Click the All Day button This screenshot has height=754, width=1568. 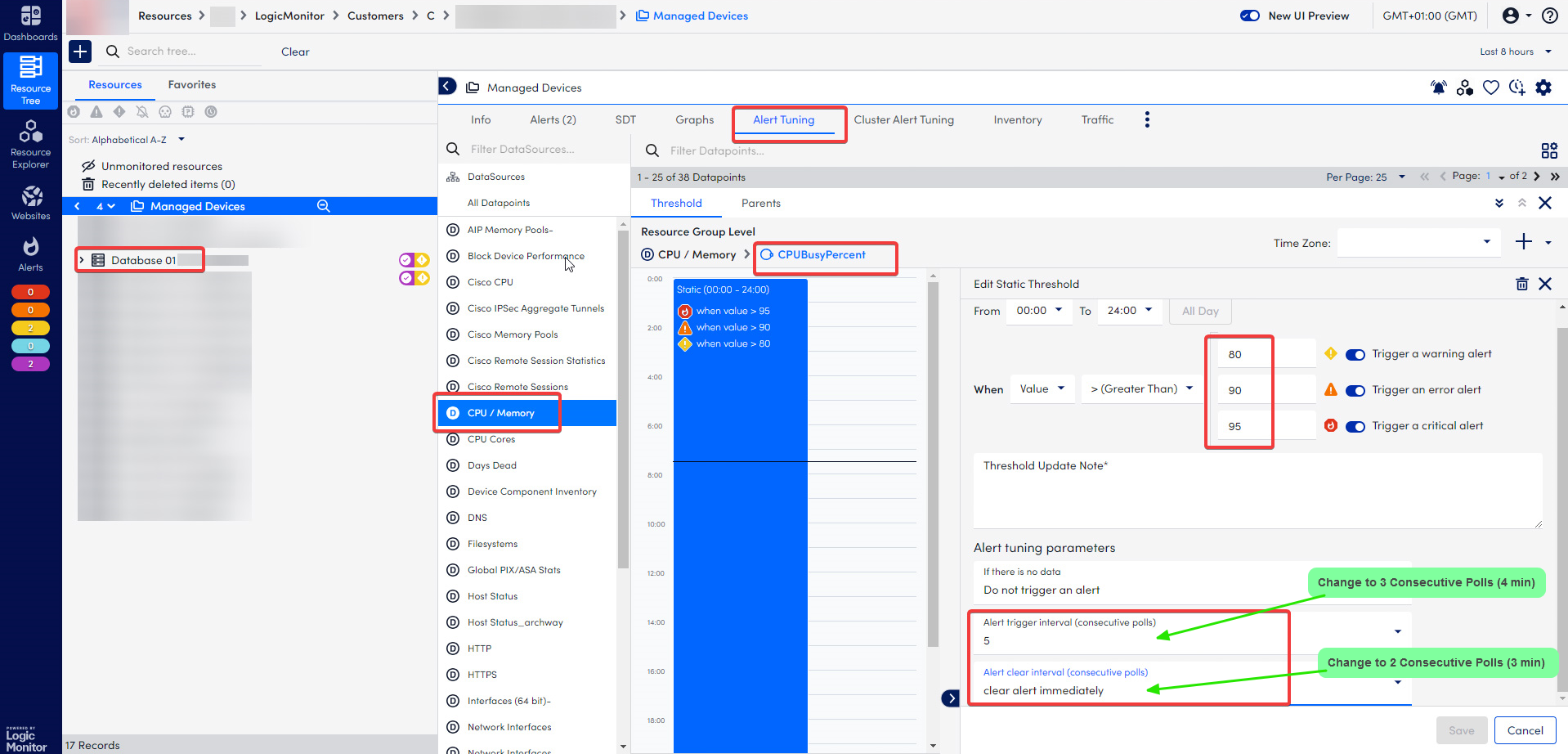[x=1200, y=312]
